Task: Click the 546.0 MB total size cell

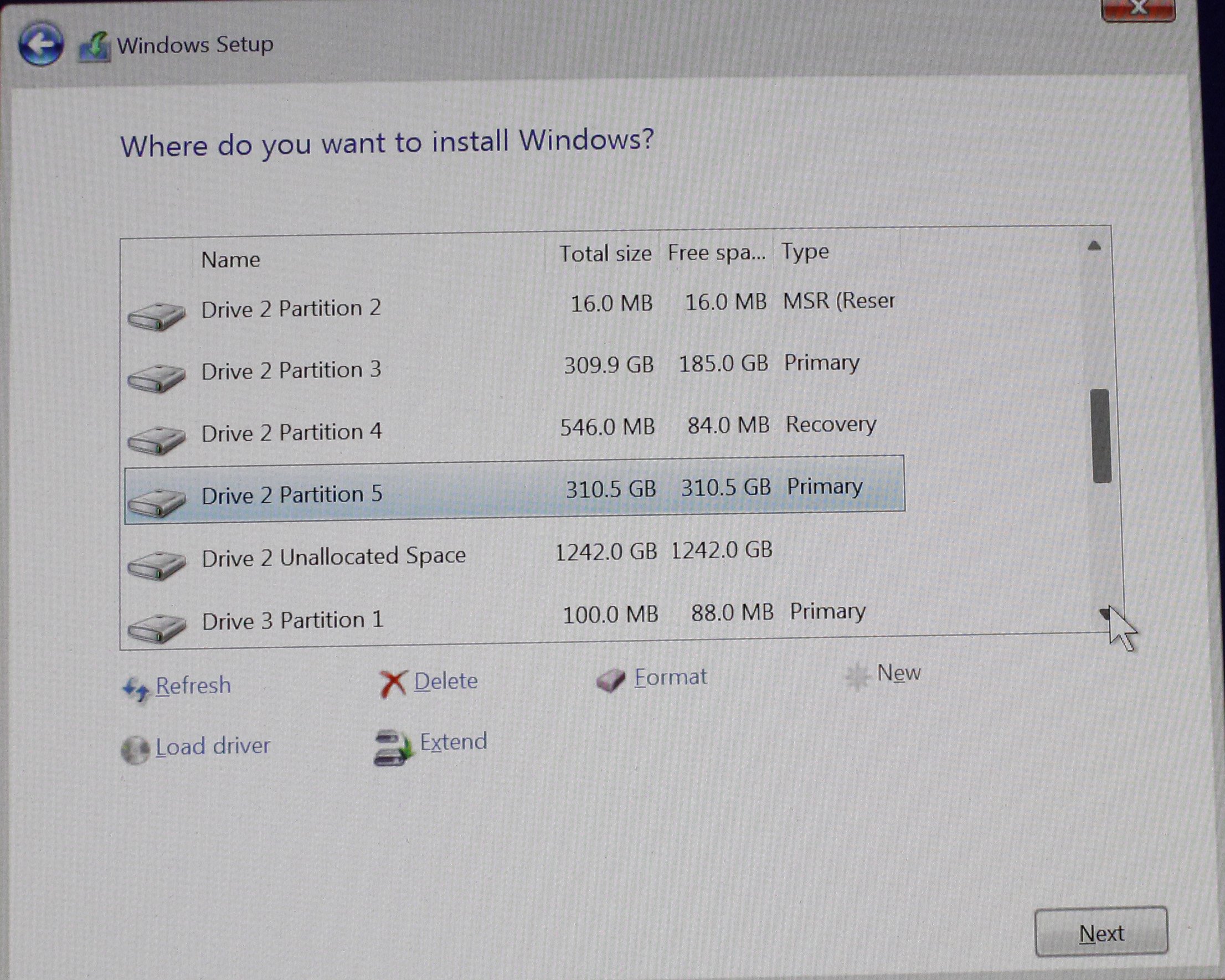Action: [x=608, y=427]
